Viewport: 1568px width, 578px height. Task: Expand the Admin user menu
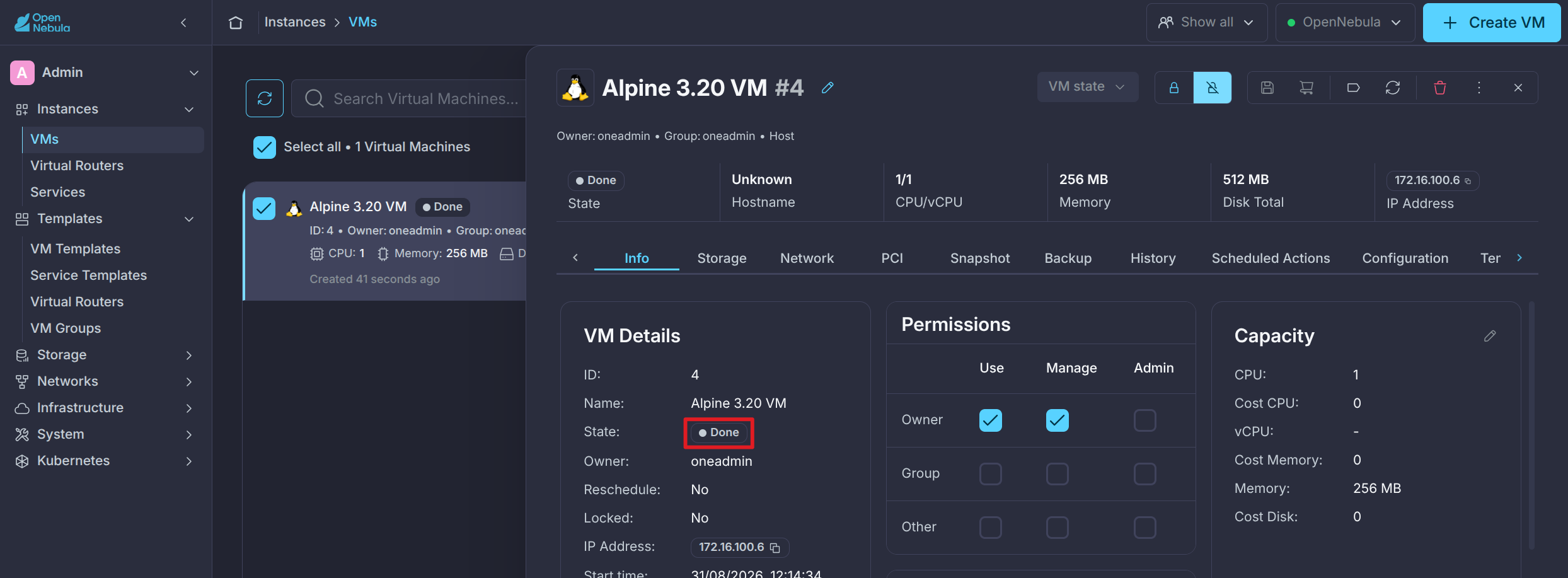(x=194, y=73)
